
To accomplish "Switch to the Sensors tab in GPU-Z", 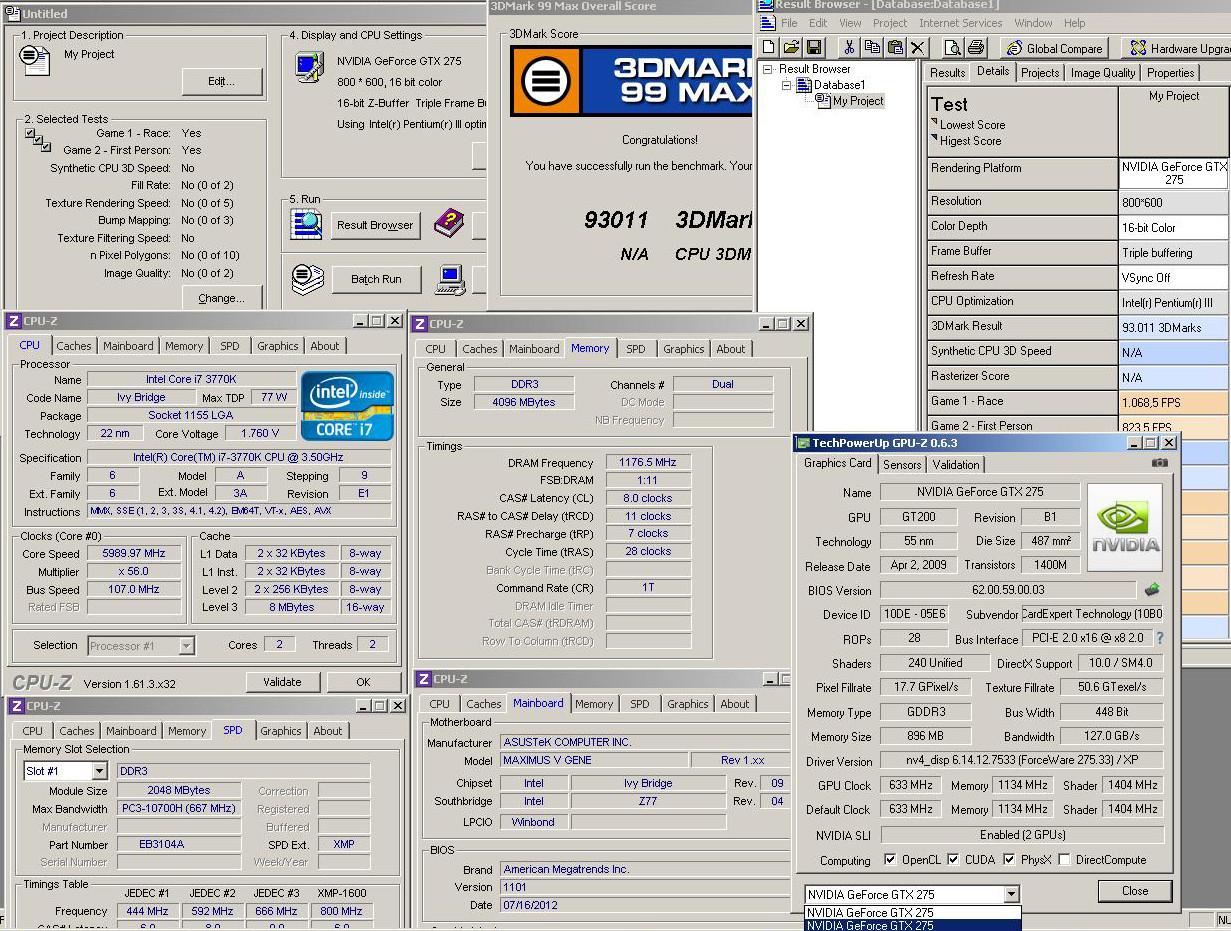I will (x=902, y=464).
